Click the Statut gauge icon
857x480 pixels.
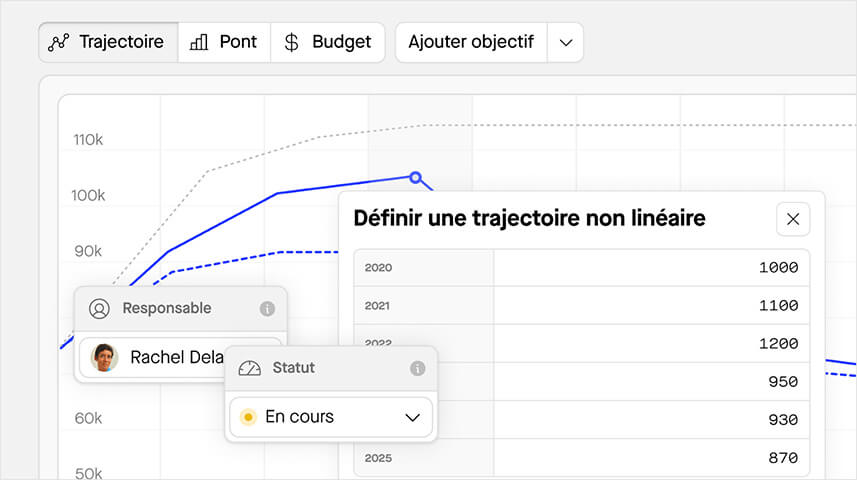click(x=250, y=368)
